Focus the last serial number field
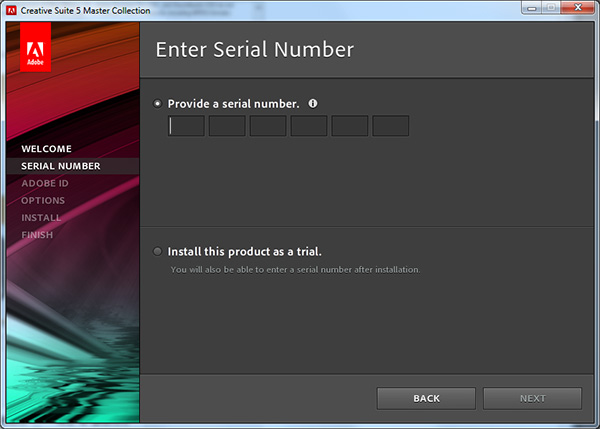The image size is (600, 429). click(x=391, y=126)
